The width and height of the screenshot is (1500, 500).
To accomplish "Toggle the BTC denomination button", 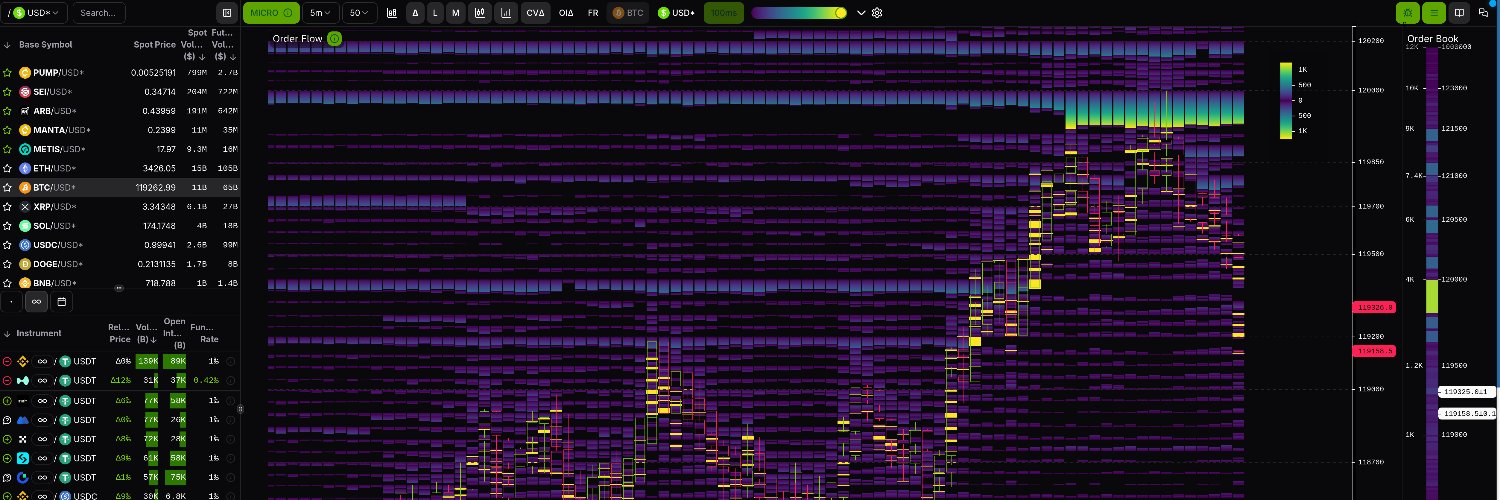I will point(629,13).
